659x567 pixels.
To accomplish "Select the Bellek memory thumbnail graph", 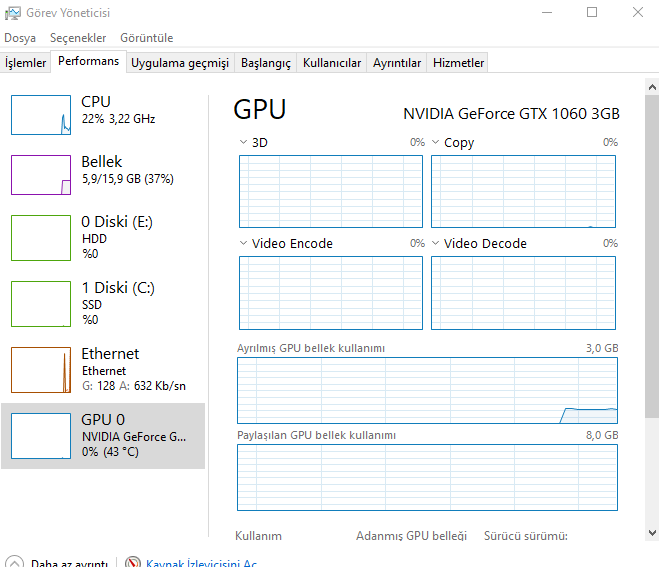I will point(41,175).
